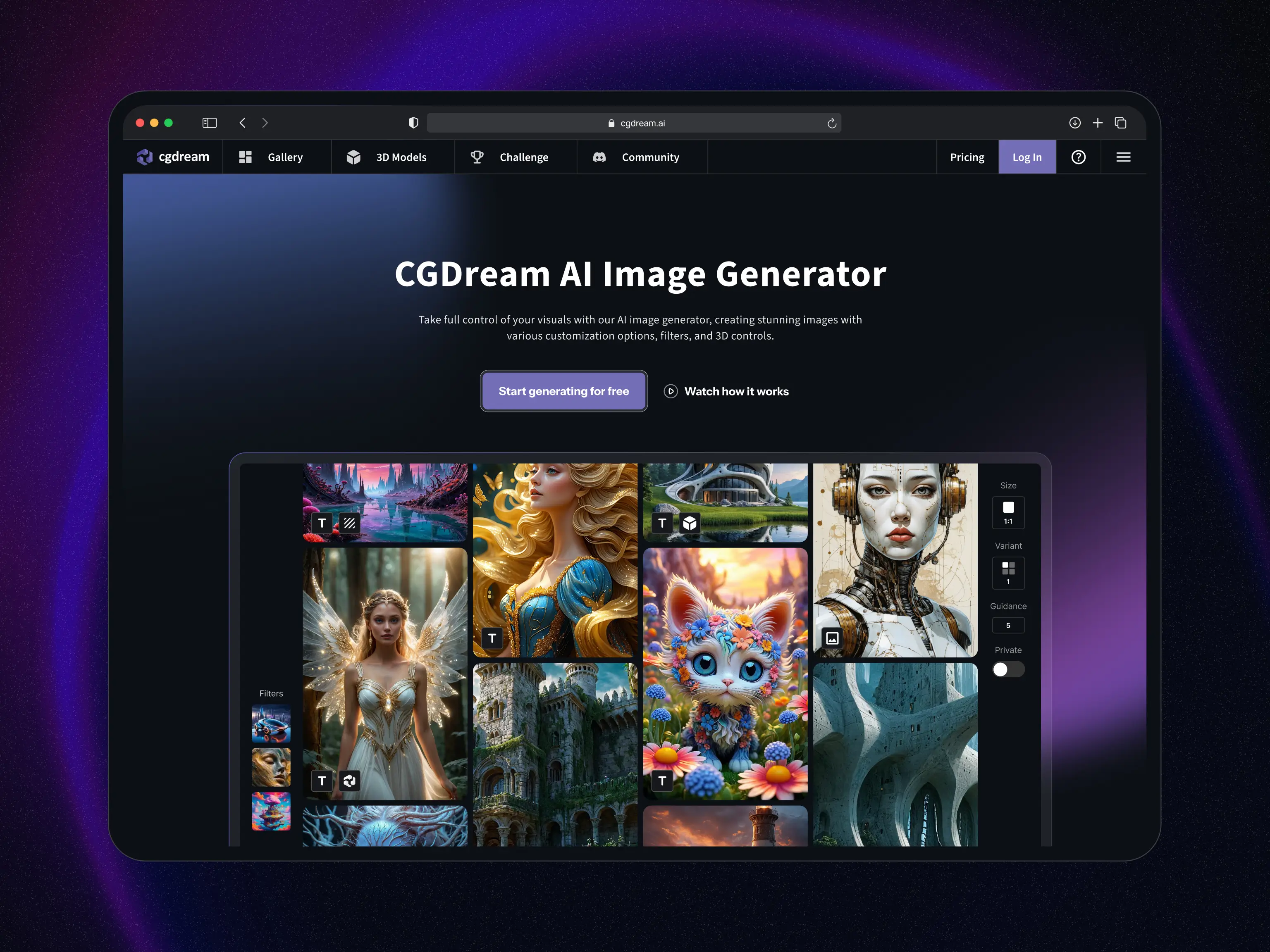Screen dimensions: 1270x952
Task: Open the Community Discord link
Action: (642, 157)
